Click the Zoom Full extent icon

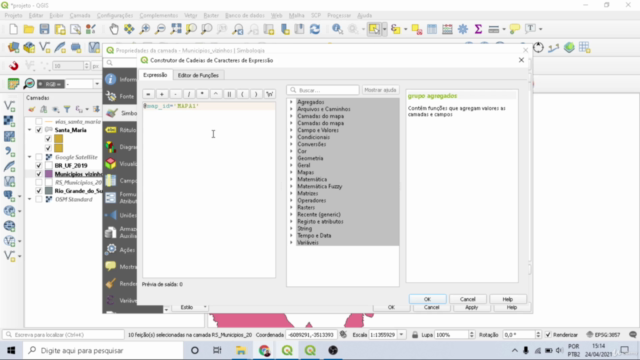[176, 29]
